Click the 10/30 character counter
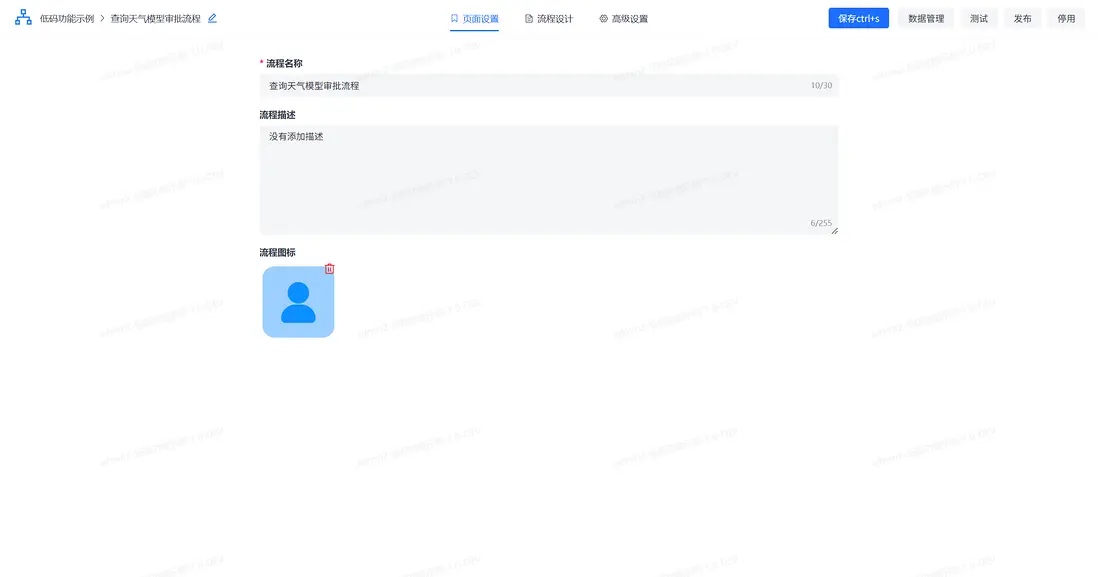This screenshot has height=577, width=1098. coord(821,85)
